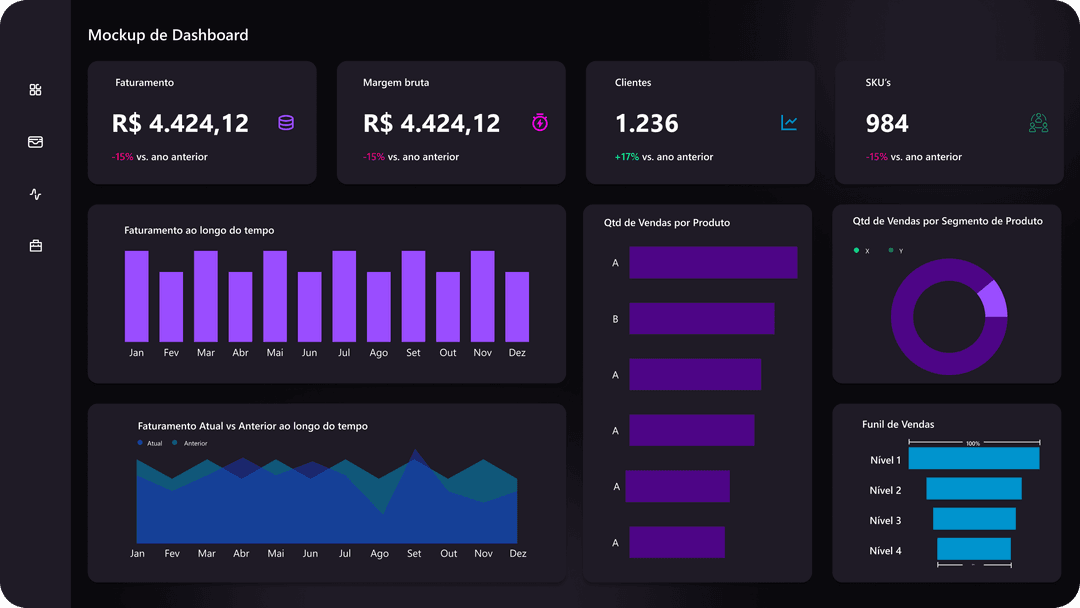Open the dashboard grid icon in sidebar
The image size is (1080, 608).
click(36, 90)
